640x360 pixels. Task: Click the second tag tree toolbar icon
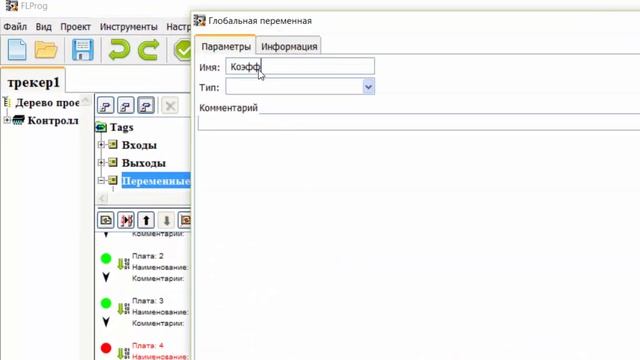(x=126, y=106)
